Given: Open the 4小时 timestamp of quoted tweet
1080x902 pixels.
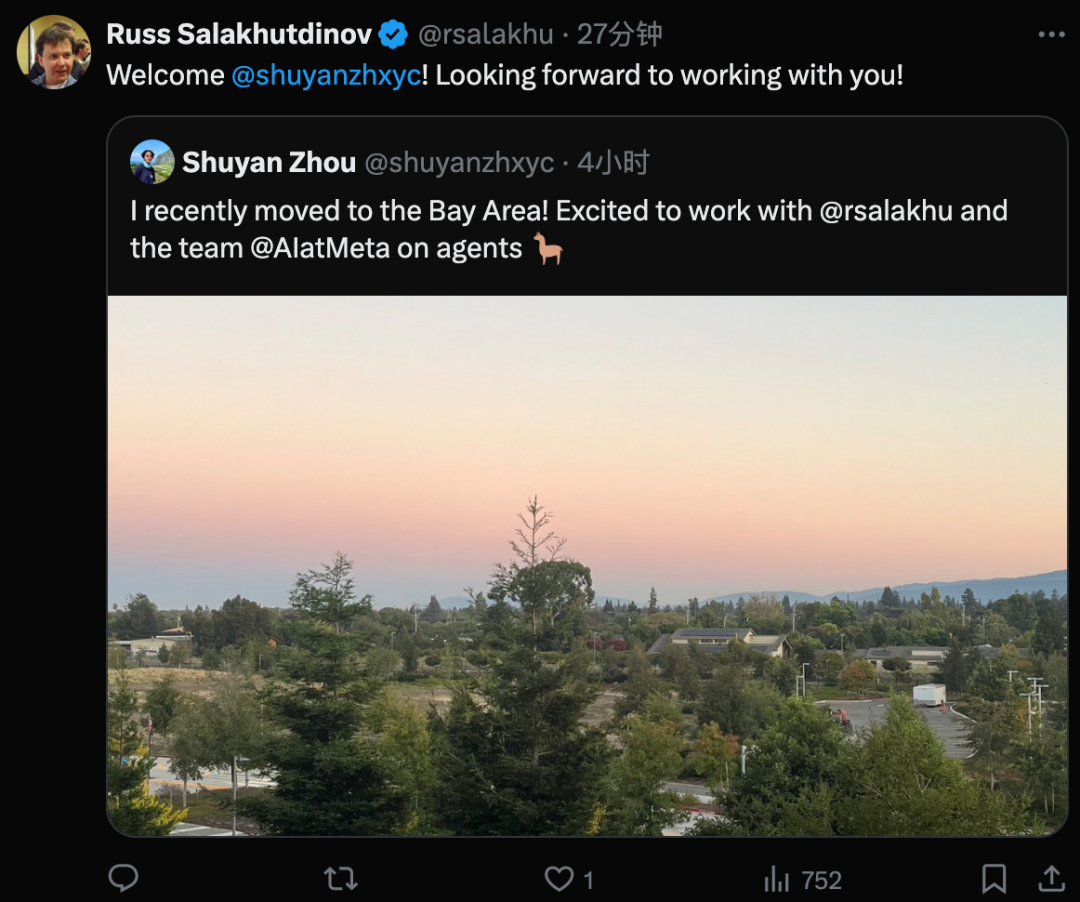Looking at the screenshot, I should tap(613, 163).
